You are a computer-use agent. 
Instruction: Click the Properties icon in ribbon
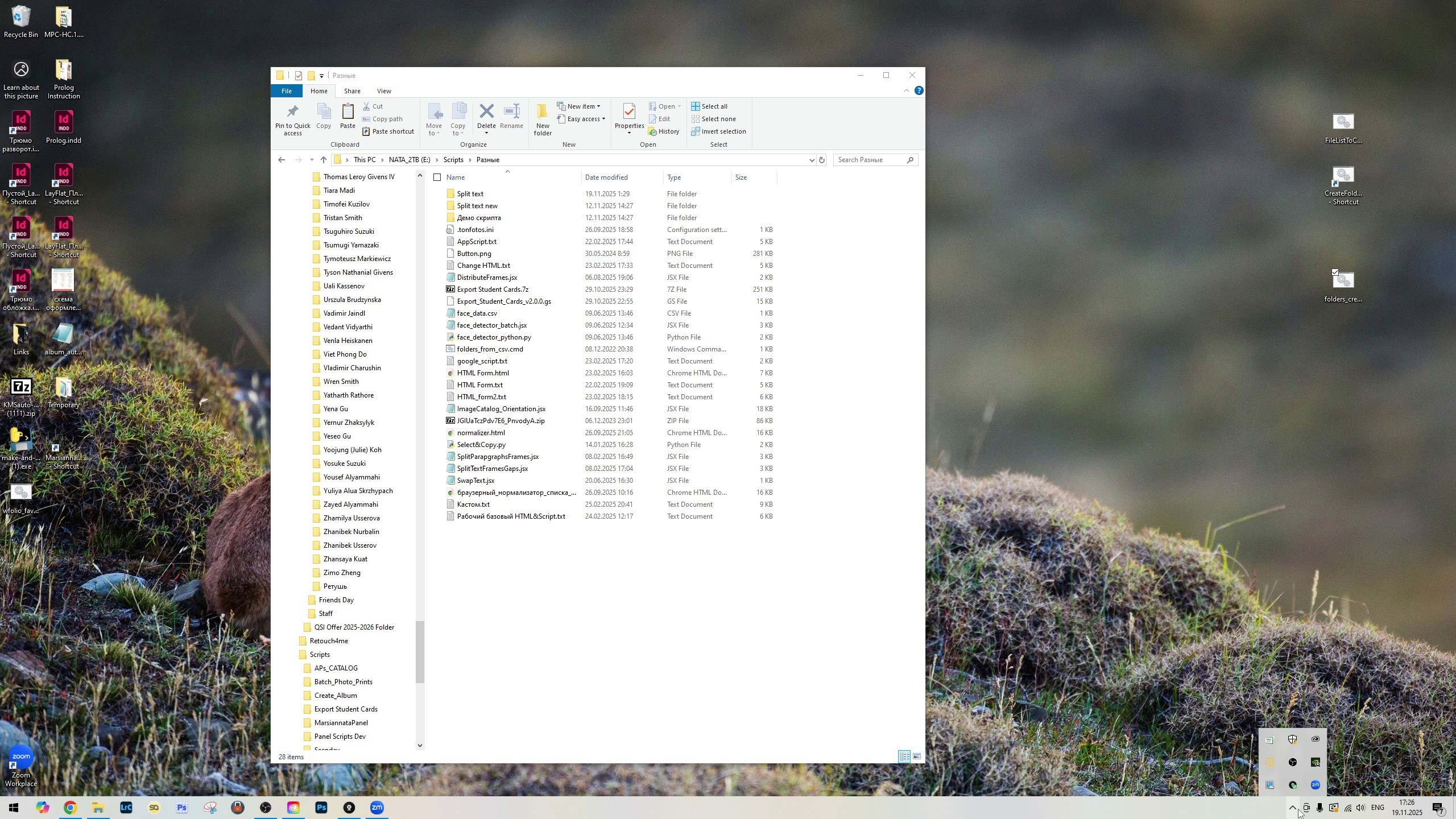click(x=629, y=112)
